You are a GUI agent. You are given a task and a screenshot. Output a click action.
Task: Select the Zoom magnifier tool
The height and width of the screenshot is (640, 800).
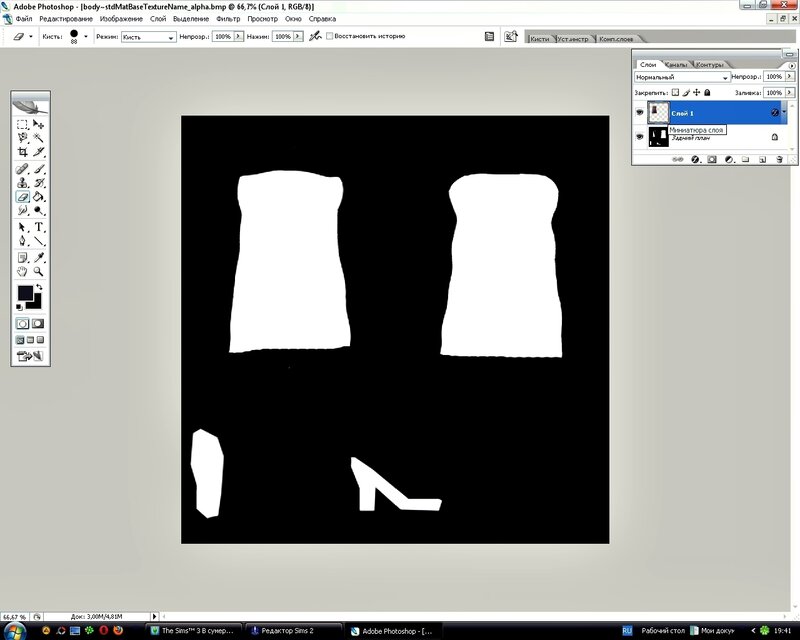tap(39, 271)
